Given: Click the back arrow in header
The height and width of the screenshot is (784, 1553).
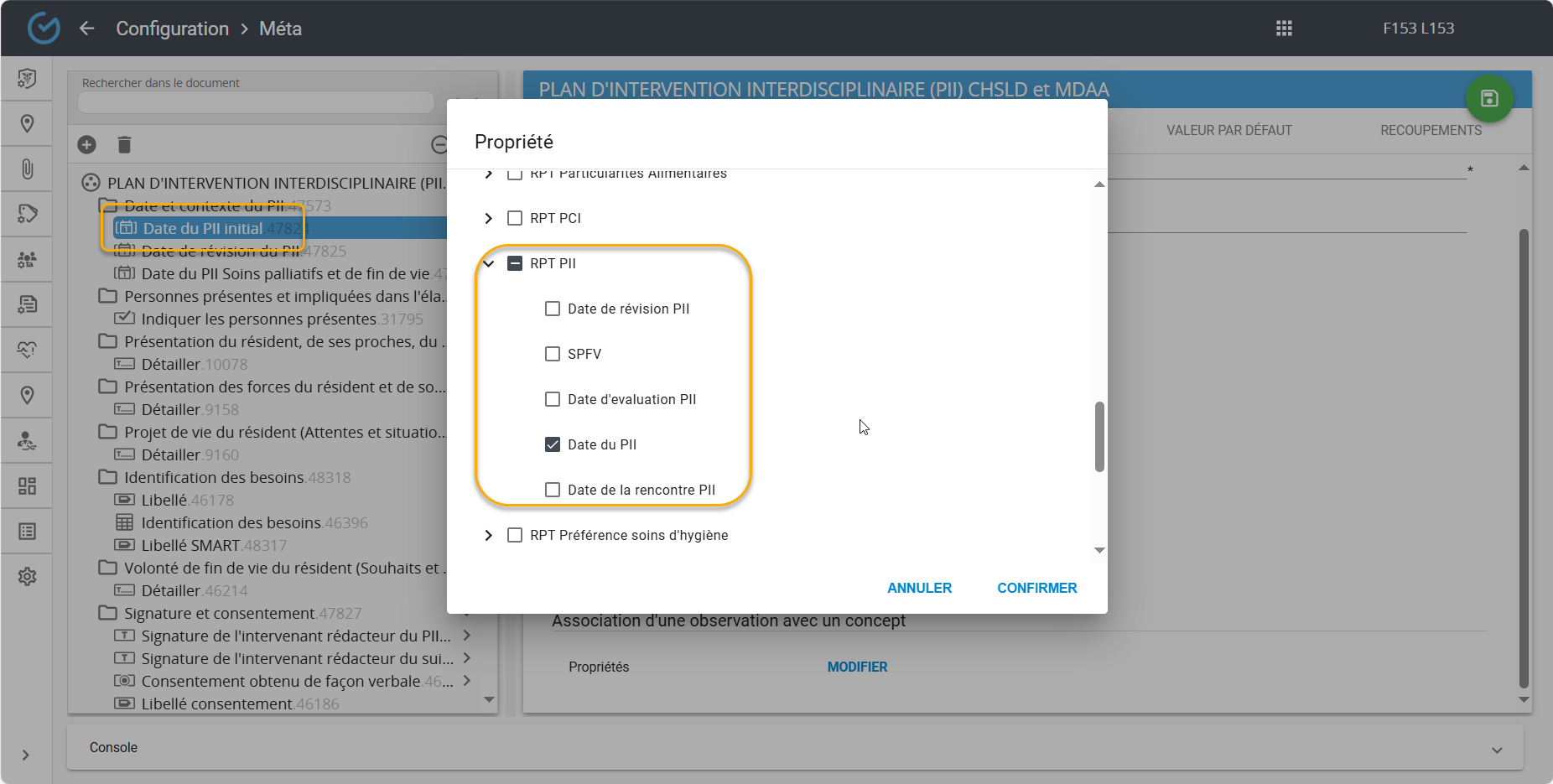Looking at the screenshot, I should [87, 29].
